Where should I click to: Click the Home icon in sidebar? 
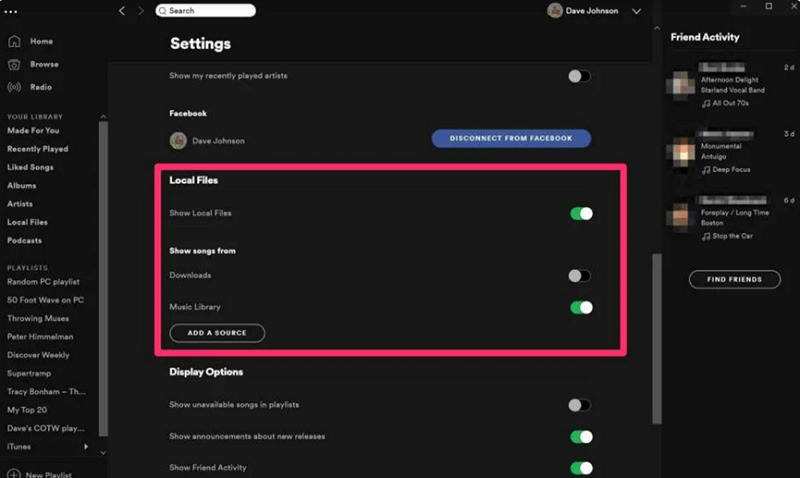pos(14,42)
